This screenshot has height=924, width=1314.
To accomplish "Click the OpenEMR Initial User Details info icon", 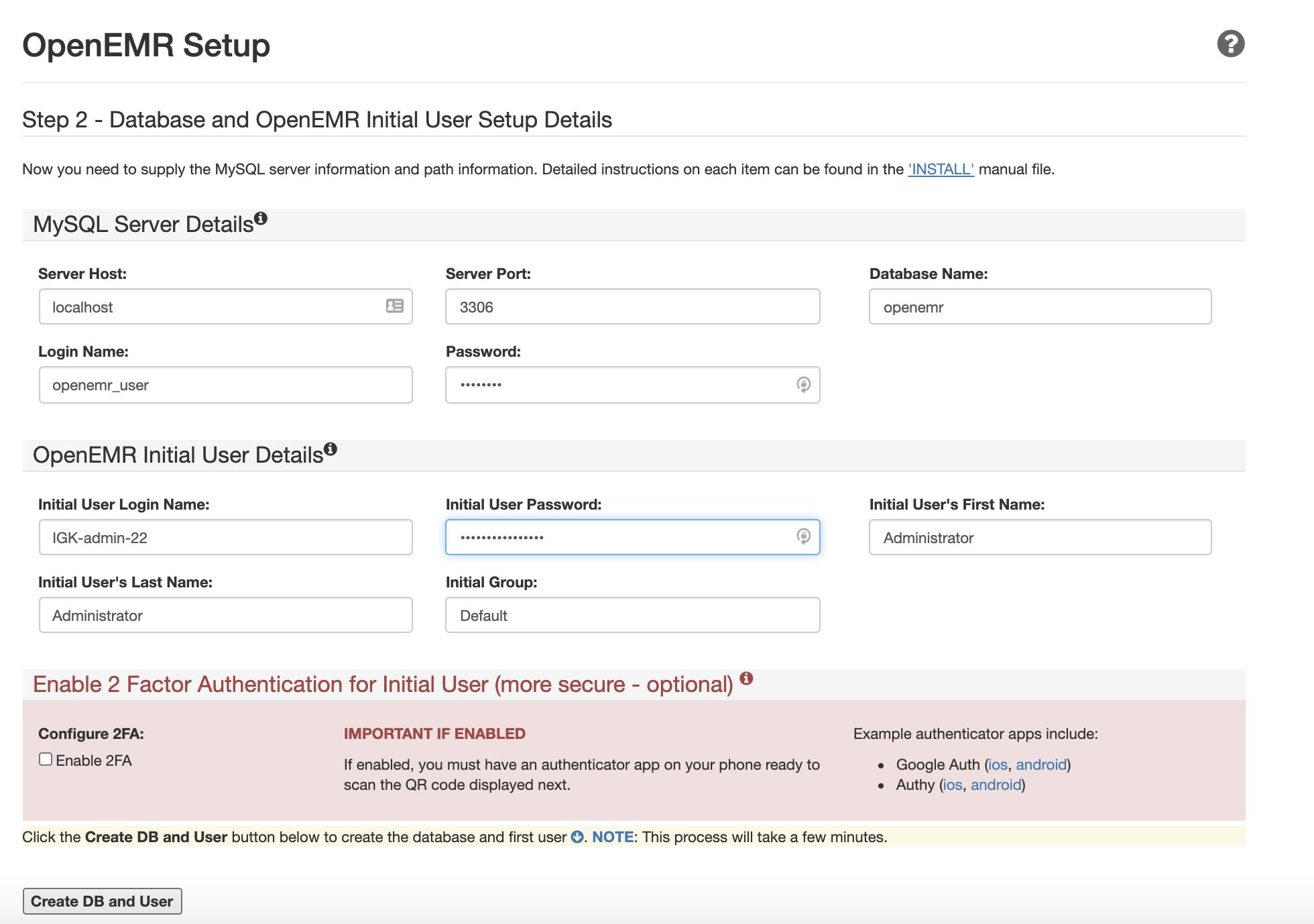I will (330, 449).
